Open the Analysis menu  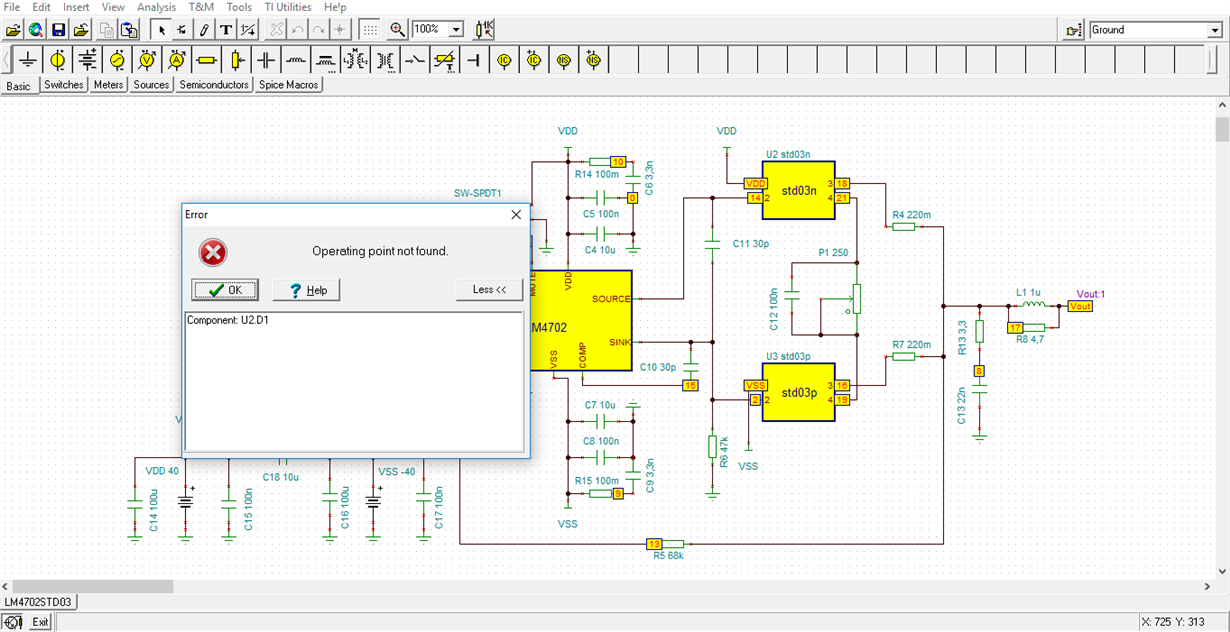pyautogui.click(x=156, y=7)
